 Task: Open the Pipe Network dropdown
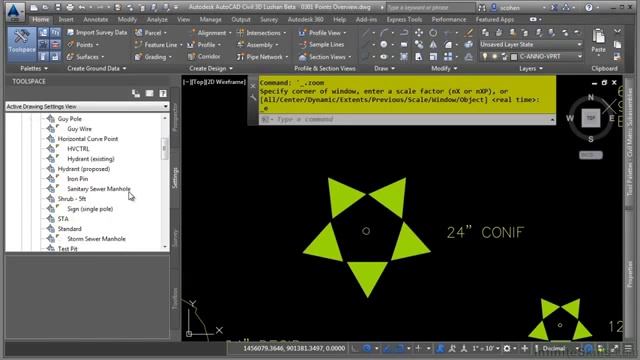263,57
